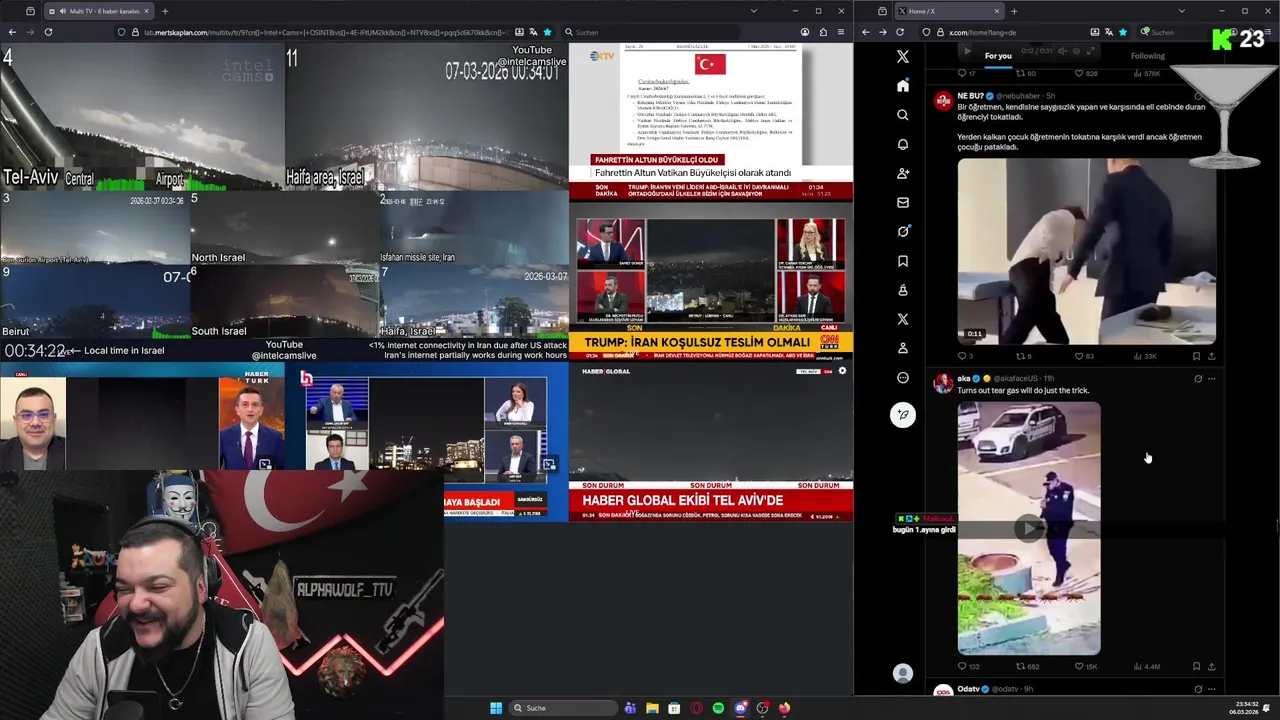Open Bookmarks icon in X sidebar
The image size is (1280, 720).
(903, 261)
